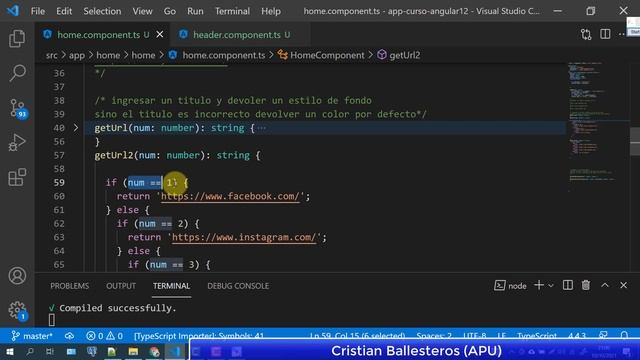The image size is (640, 360).
Task: Open the Run and Debug view
Action: click(17, 143)
